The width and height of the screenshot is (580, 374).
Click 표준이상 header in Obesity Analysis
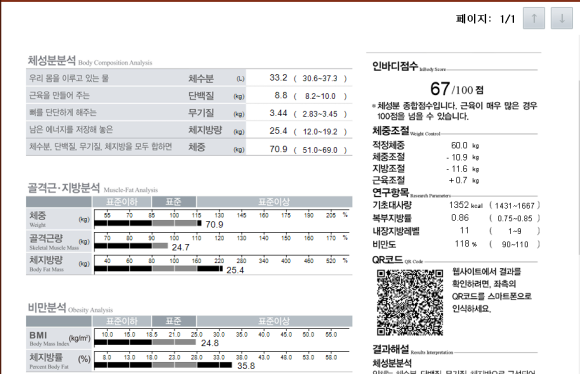pyautogui.click(x=274, y=321)
